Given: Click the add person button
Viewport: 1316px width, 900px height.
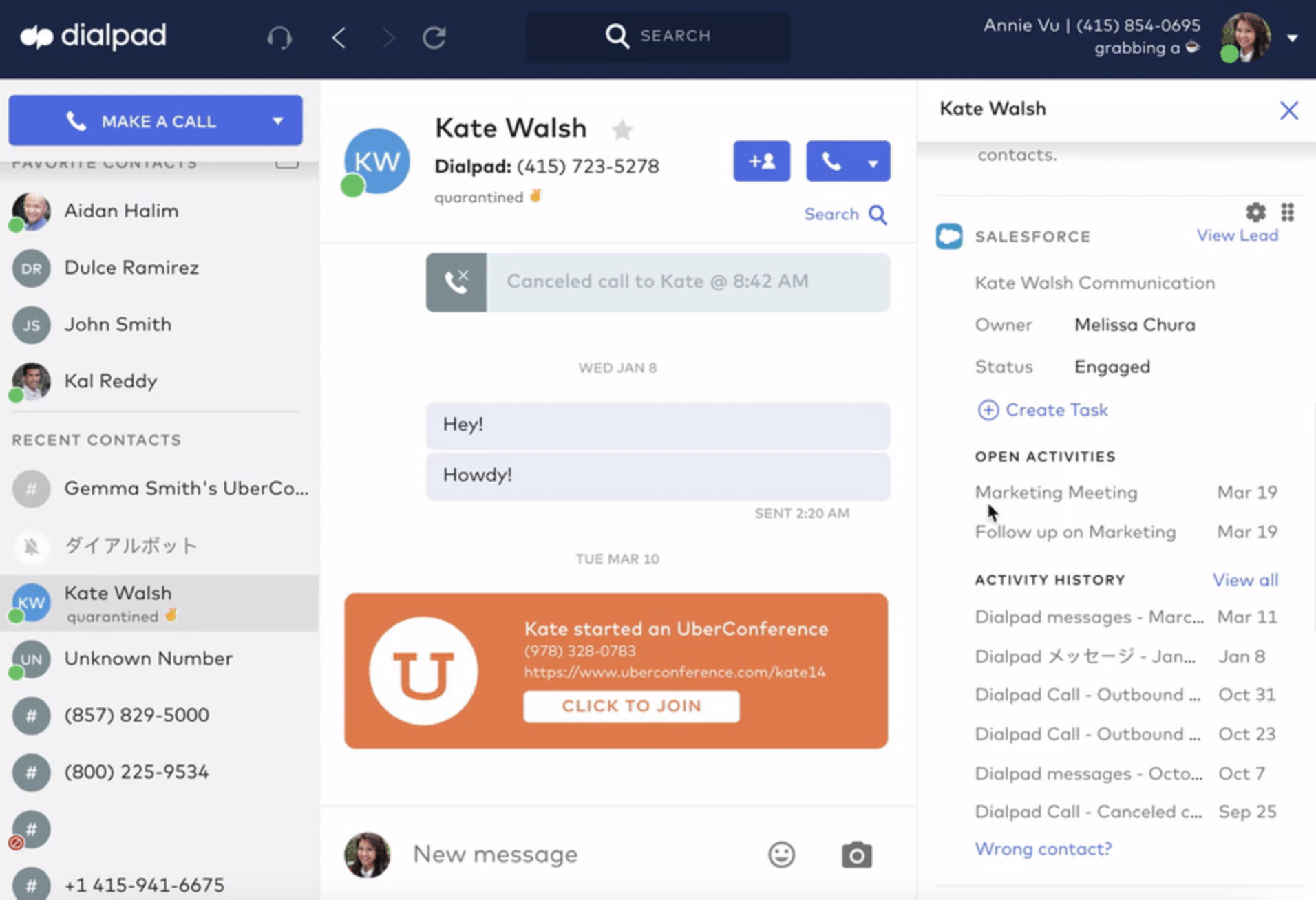Looking at the screenshot, I should click(x=761, y=161).
